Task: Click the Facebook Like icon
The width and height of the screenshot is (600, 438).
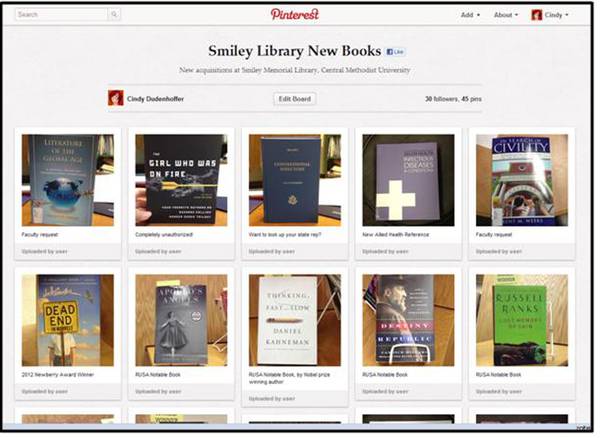Action: 395,52
